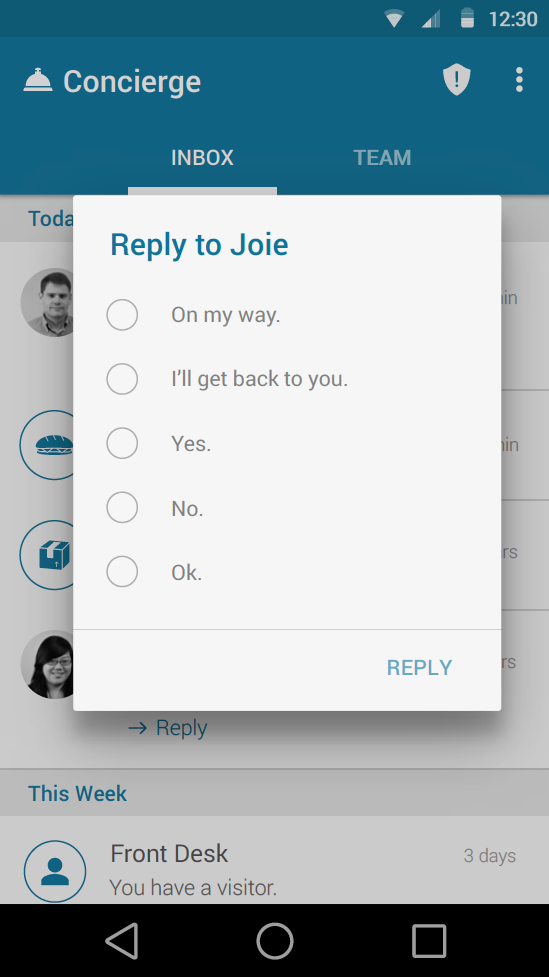Open the three-dot overflow menu
Image resolution: width=549 pixels, height=977 pixels.
click(x=518, y=80)
